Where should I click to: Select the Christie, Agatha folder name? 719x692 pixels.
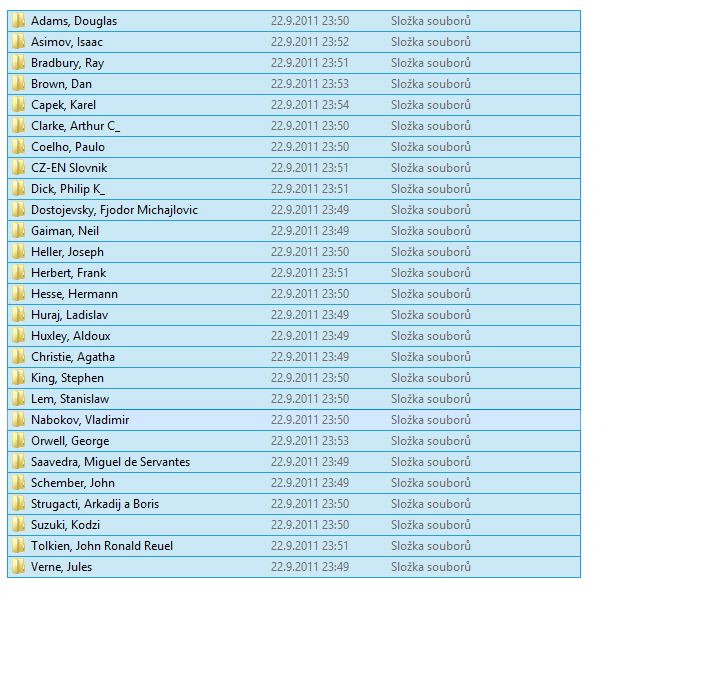click(x=72, y=357)
